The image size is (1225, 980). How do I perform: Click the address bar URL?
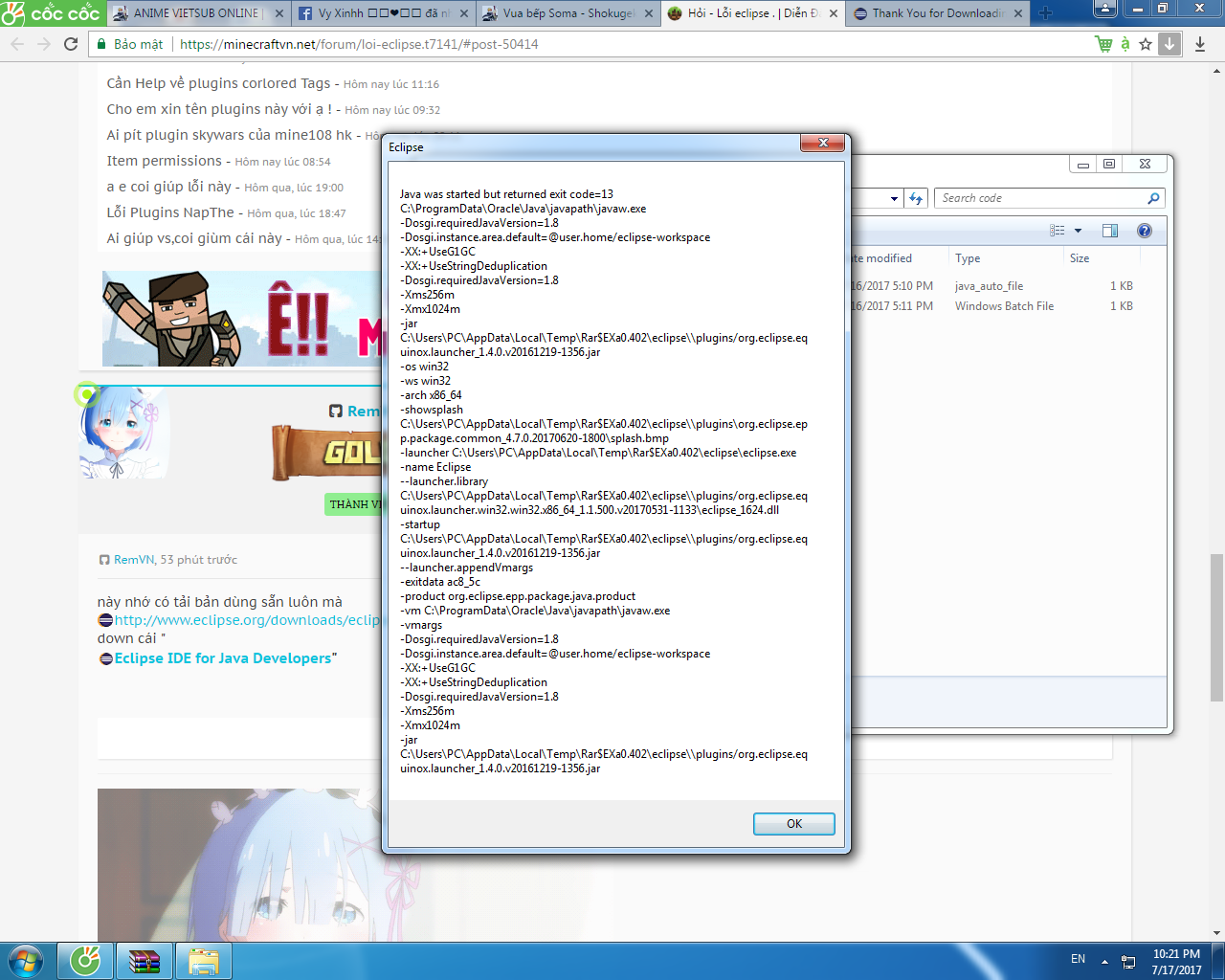(x=359, y=44)
